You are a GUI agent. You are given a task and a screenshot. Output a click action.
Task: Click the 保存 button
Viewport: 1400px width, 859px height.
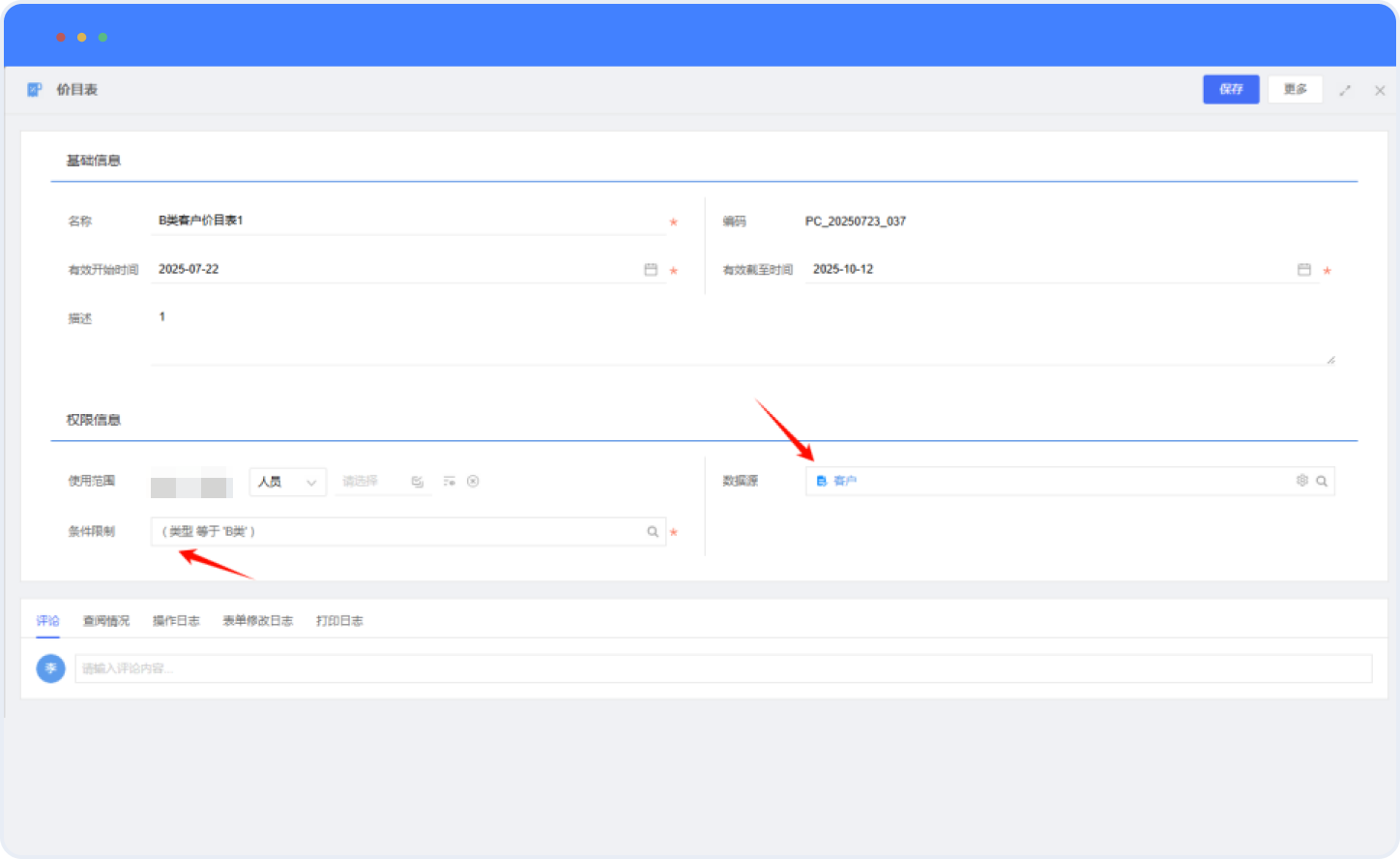click(x=1230, y=89)
